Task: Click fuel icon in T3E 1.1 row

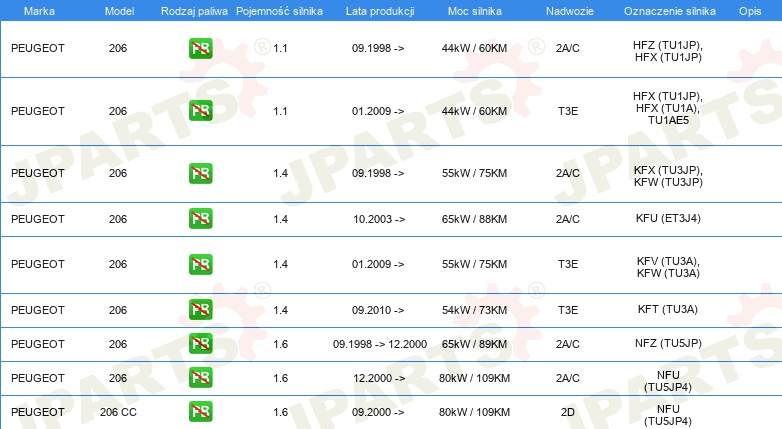Action: coord(200,111)
